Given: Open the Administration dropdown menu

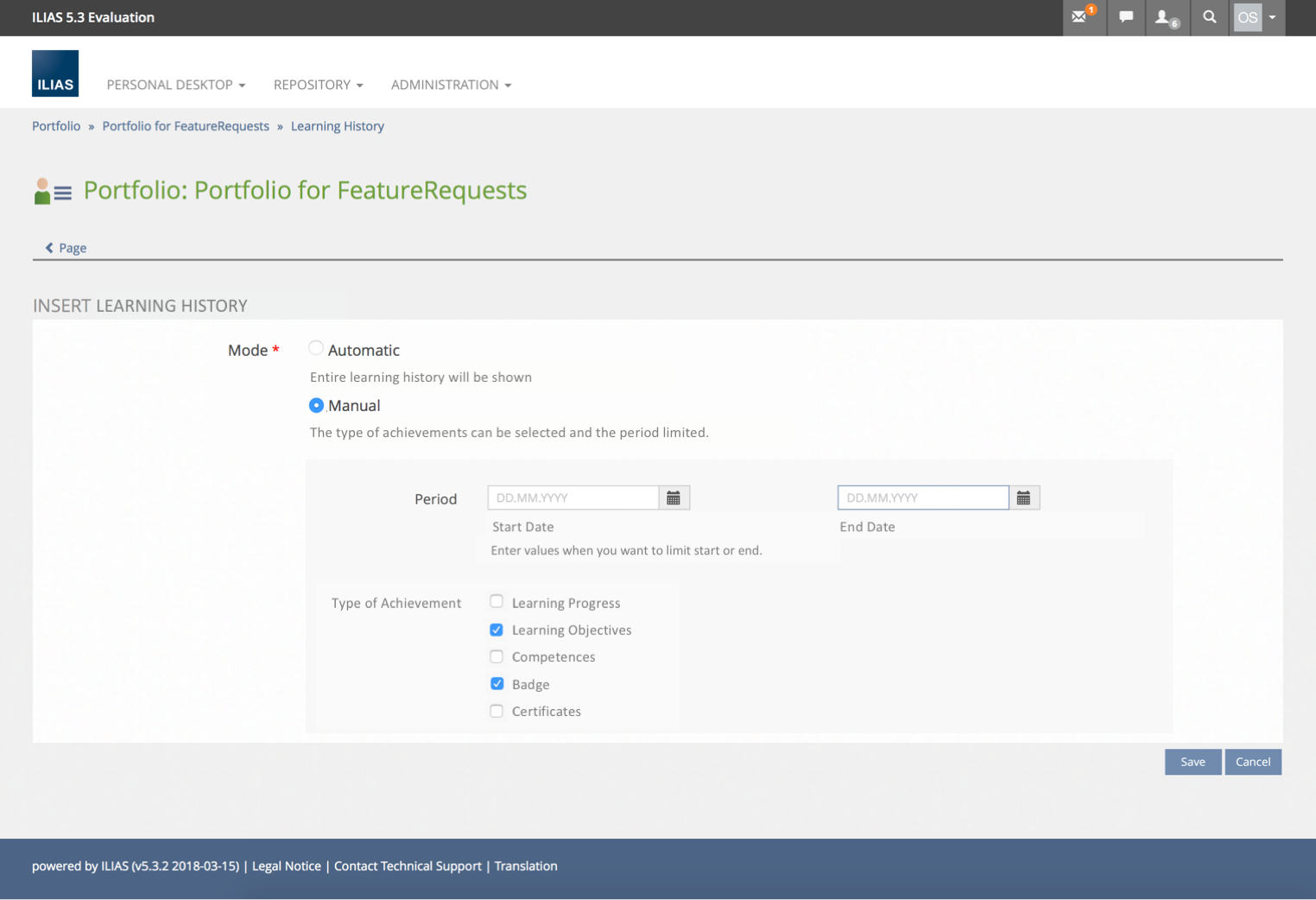Looking at the screenshot, I should point(451,85).
